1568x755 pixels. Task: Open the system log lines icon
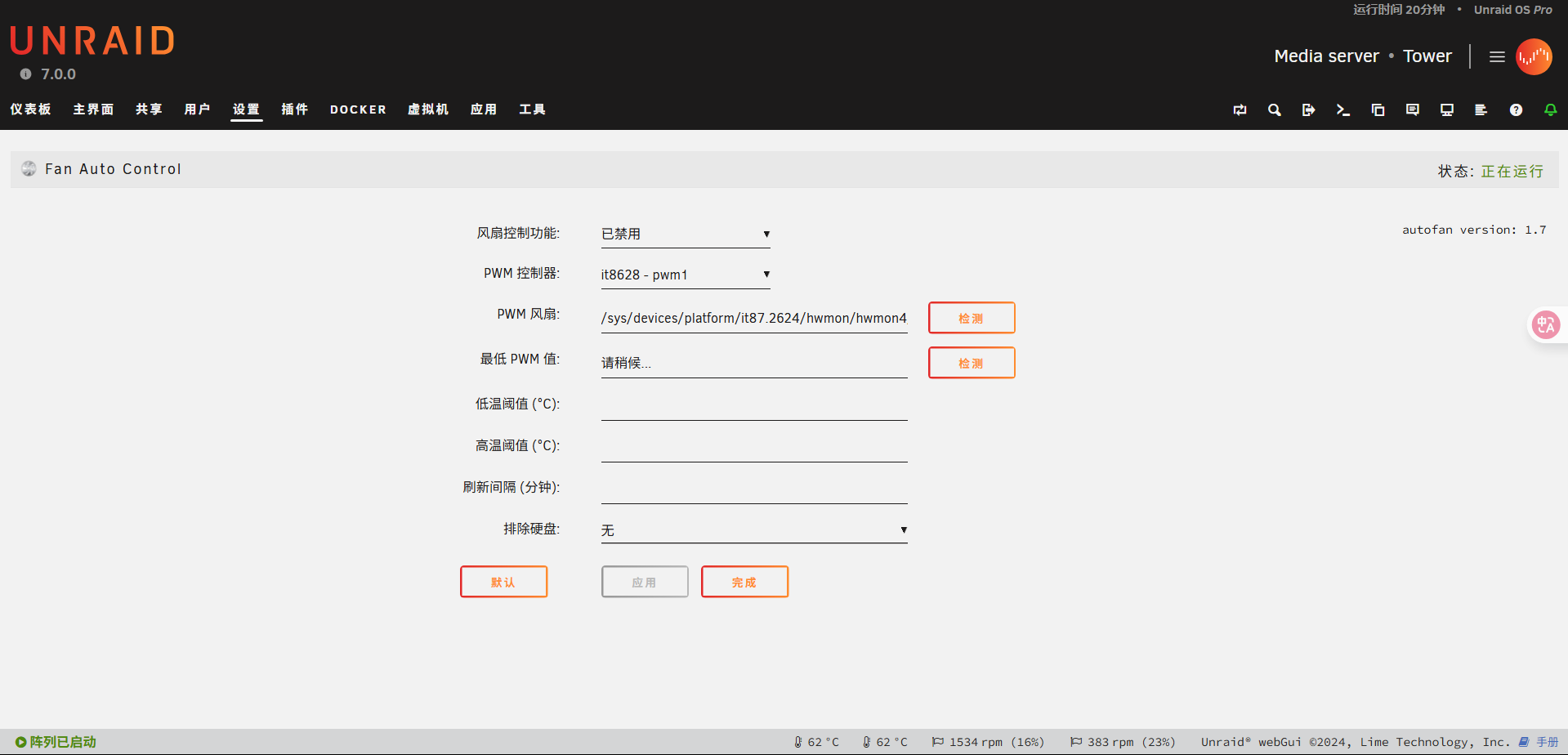1481,110
